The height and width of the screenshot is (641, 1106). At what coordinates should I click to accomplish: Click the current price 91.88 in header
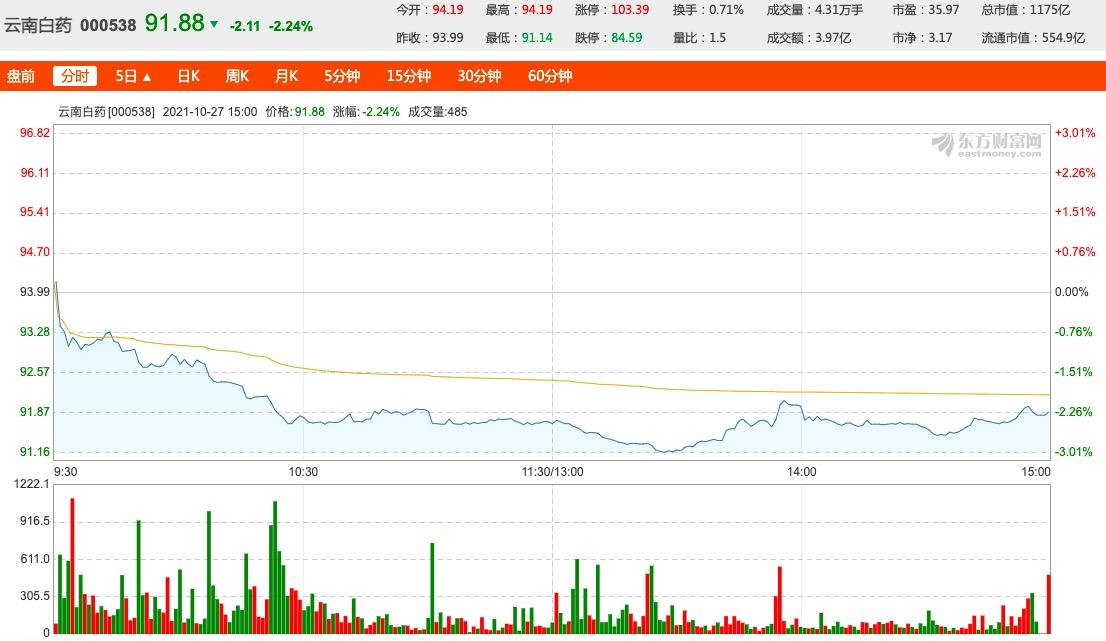click(174, 23)
